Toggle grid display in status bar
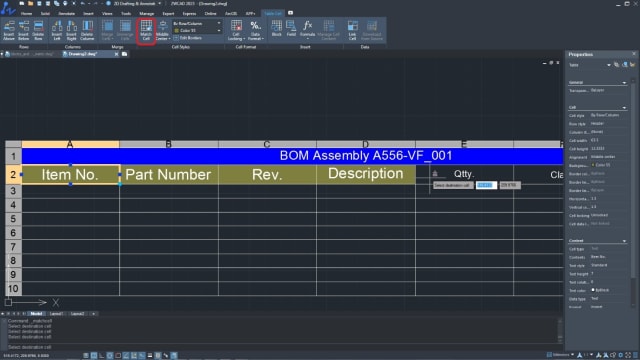This screenshot has width=640, height=360. [94, 356]
